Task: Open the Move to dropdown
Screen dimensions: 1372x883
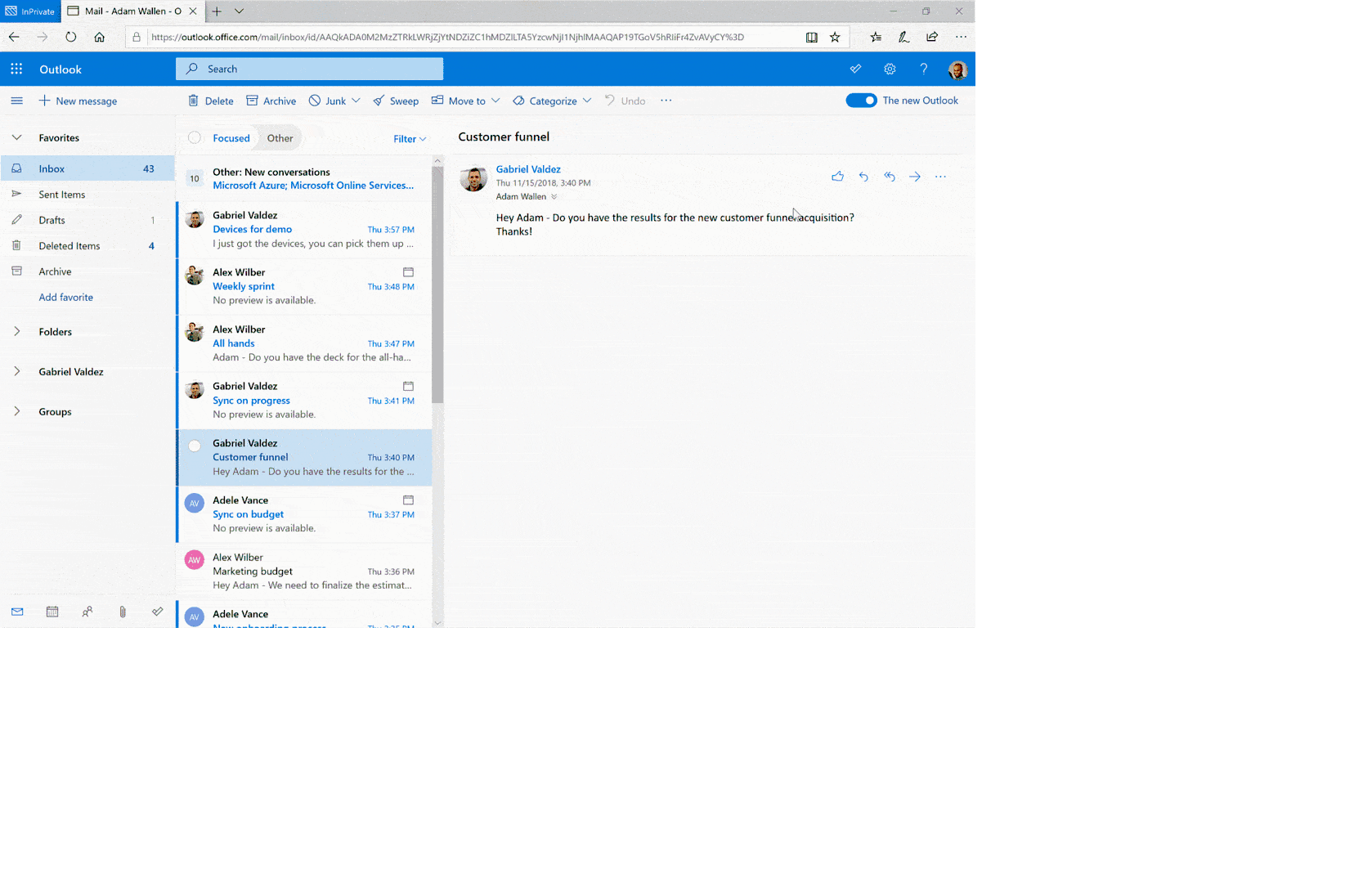Action: point(466,101)
